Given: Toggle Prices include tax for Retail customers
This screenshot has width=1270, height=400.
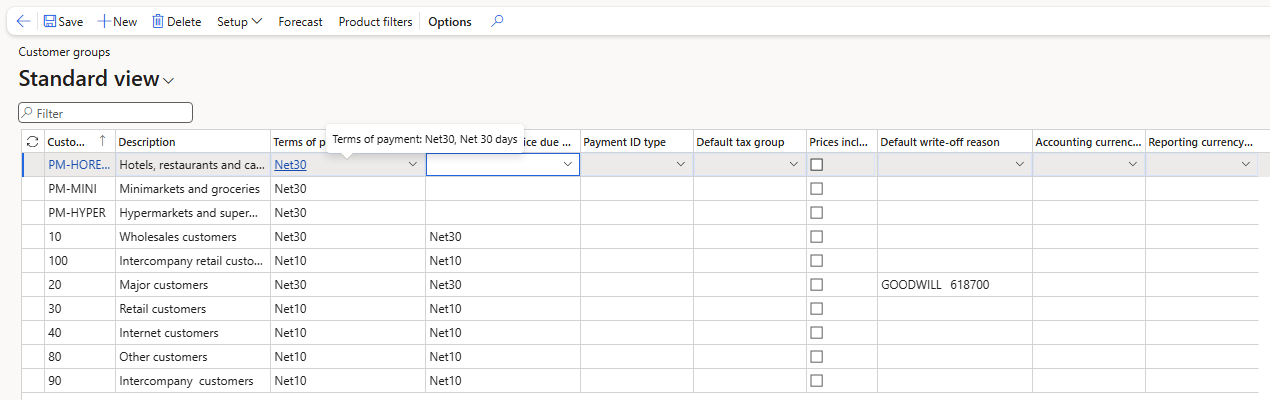Looking at the screenshot, I should tap(817, 309).
